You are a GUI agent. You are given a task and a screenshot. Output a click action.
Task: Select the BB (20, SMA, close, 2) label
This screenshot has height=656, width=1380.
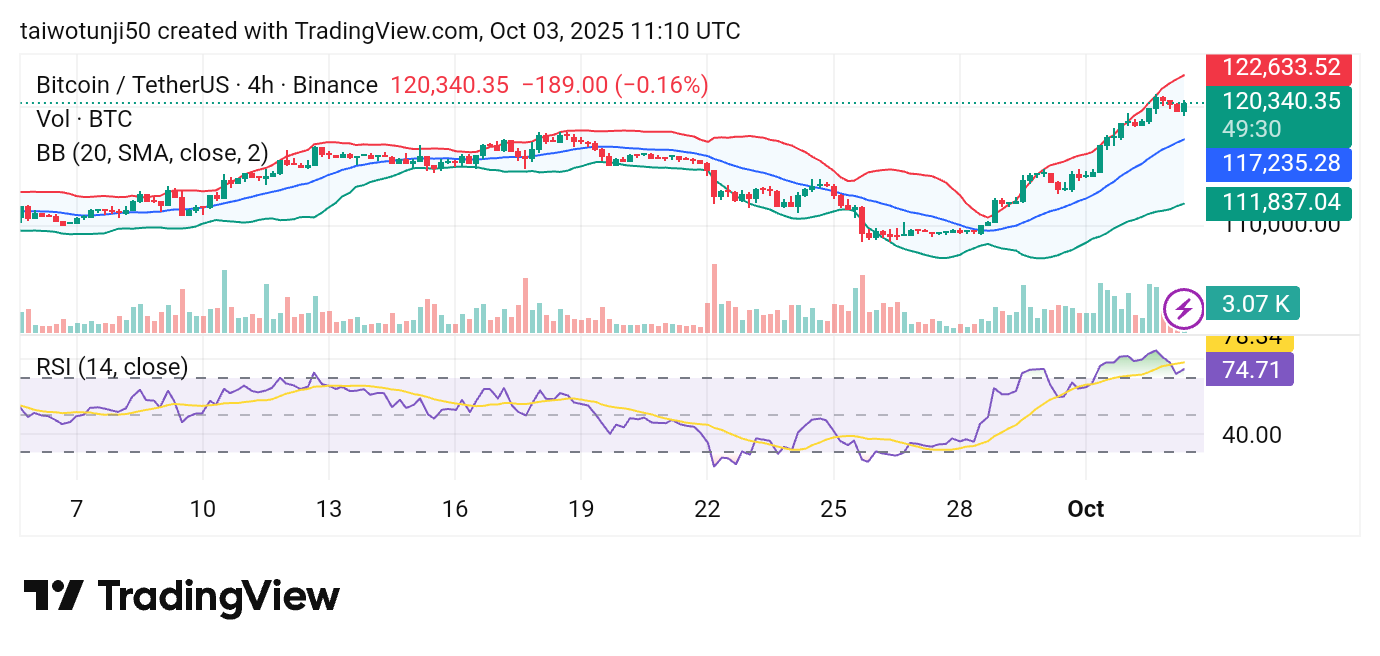pyautogui.click(x=152, y=153)
